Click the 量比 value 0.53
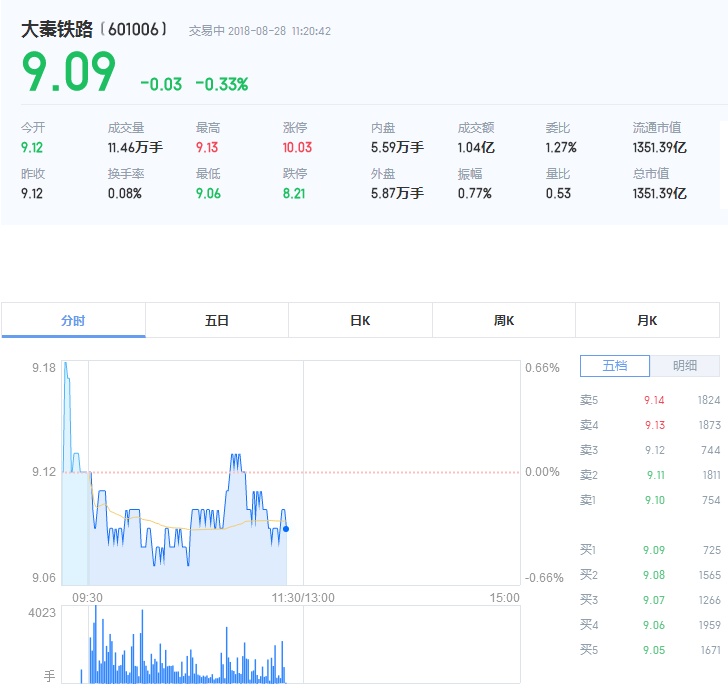Viewport: 728px width, 695px height. 558,193
